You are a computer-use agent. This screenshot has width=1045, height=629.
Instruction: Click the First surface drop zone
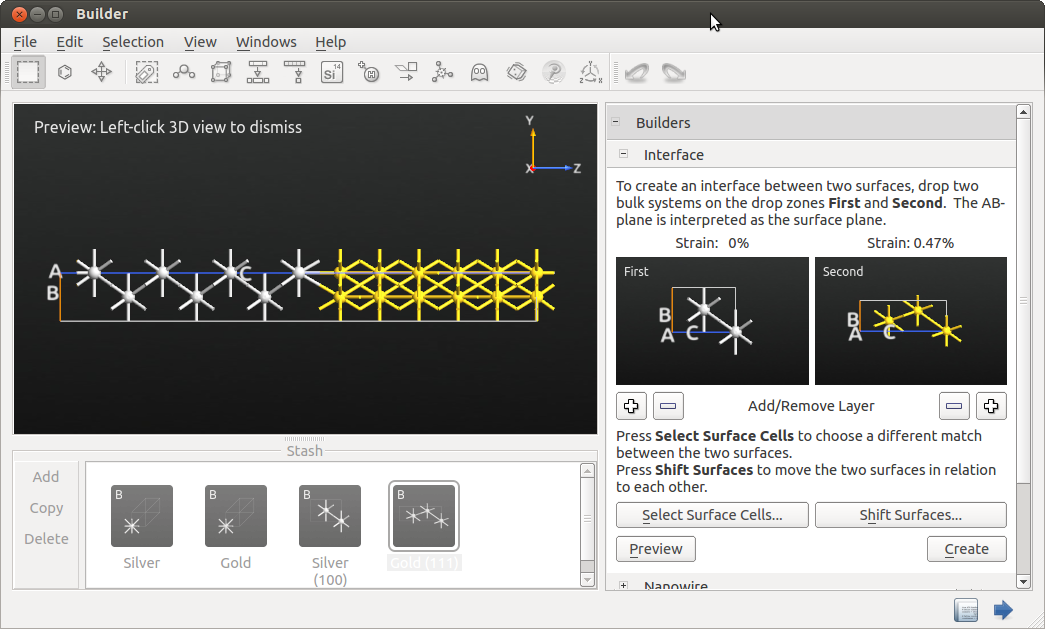[x=712, y=320]
